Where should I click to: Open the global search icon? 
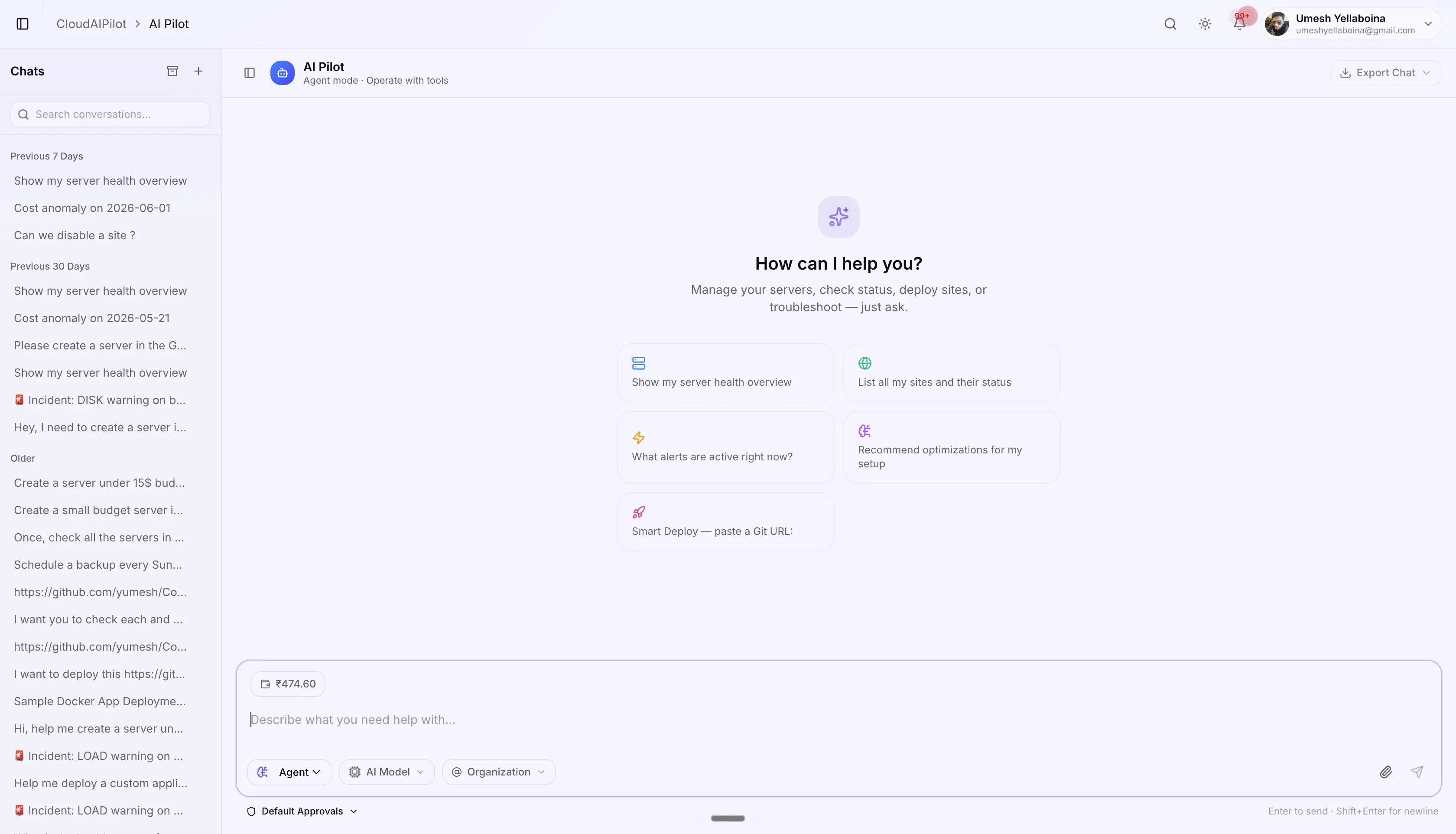click(1170, 24)
